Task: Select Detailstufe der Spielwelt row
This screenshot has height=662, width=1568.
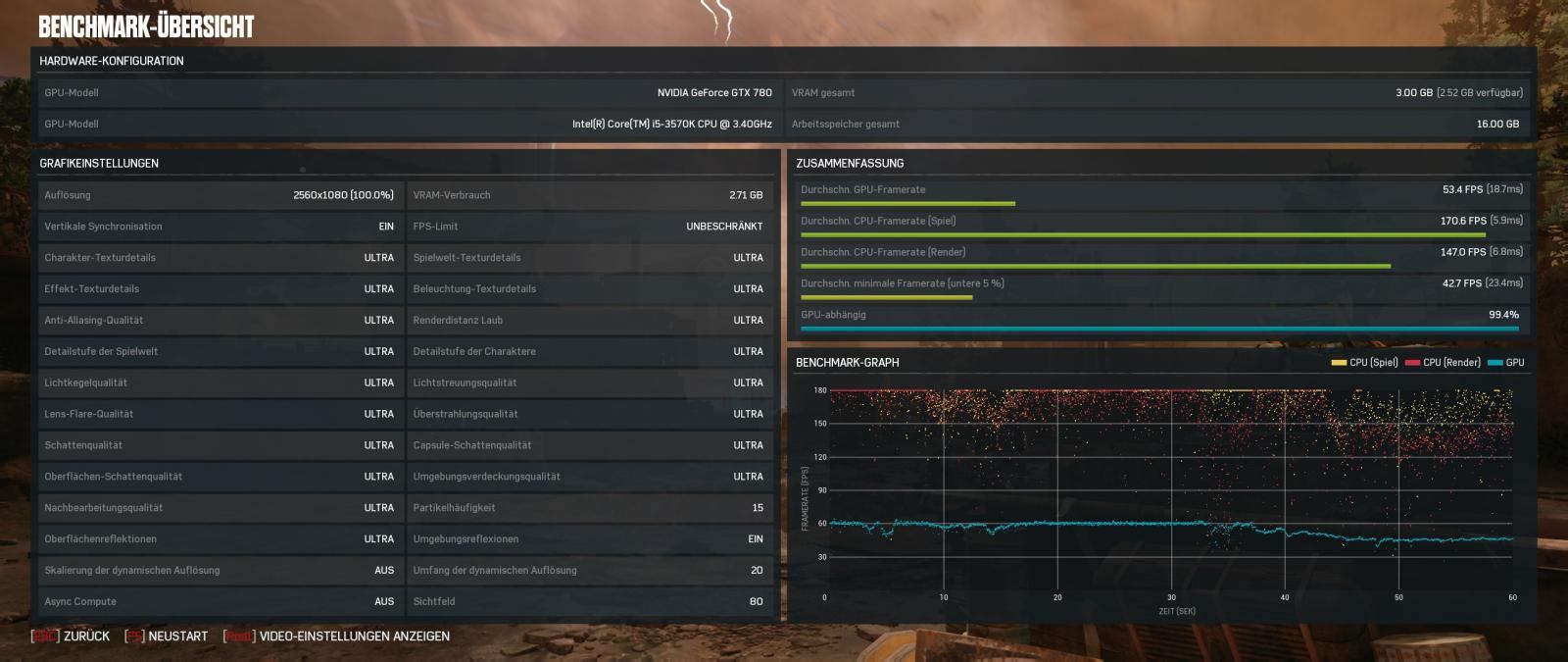Action: [x=220, y=352]
